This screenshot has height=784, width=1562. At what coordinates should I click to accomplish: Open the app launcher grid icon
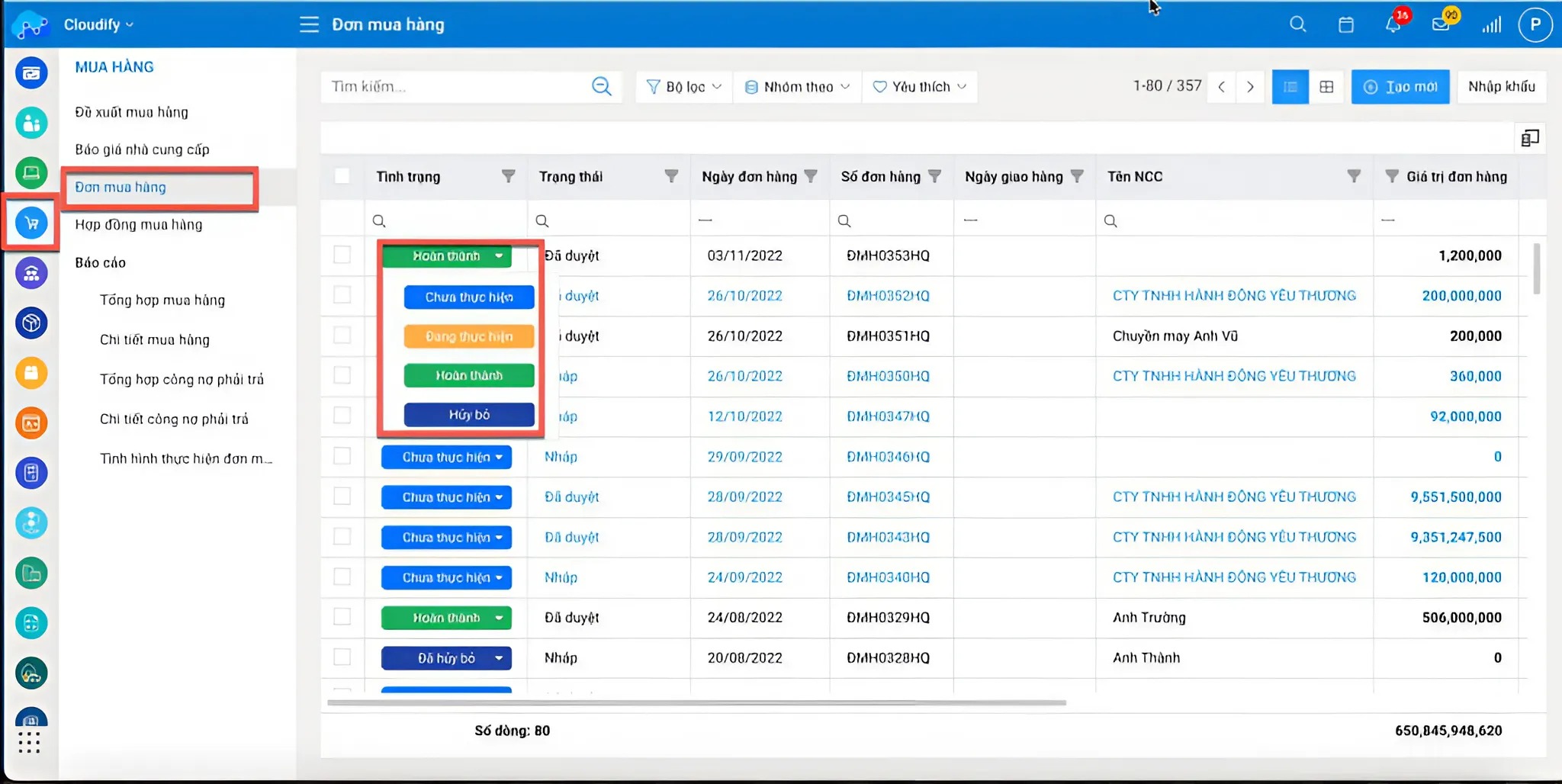click(x=29, y=742)
